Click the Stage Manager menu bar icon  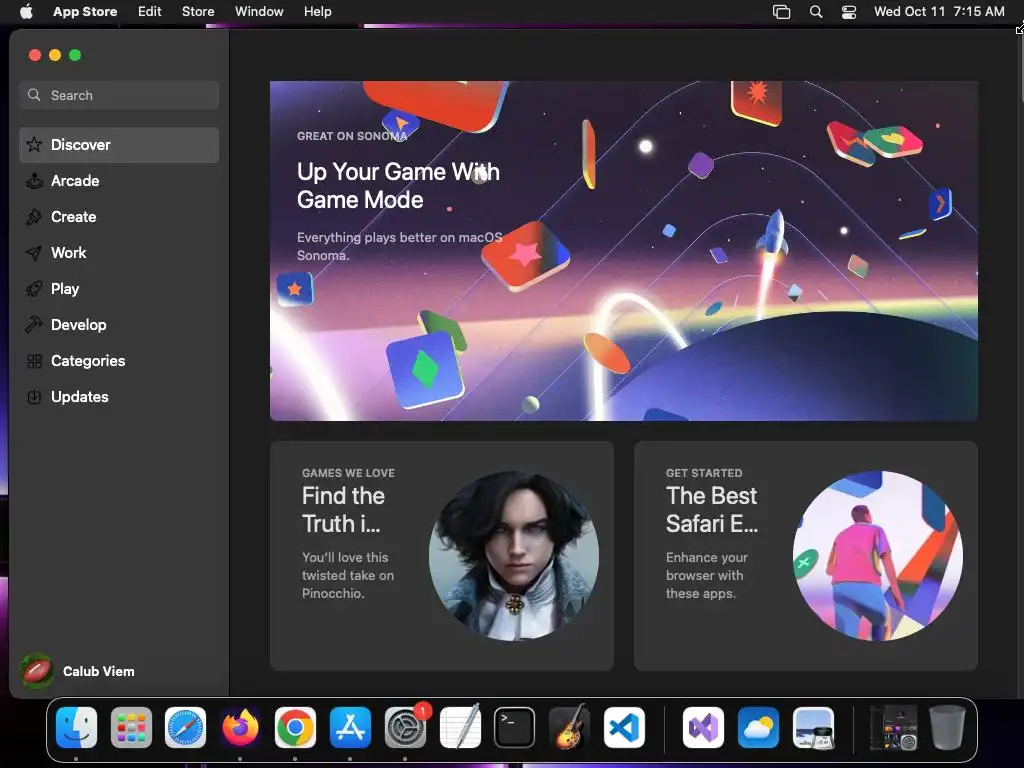point(782,12)
